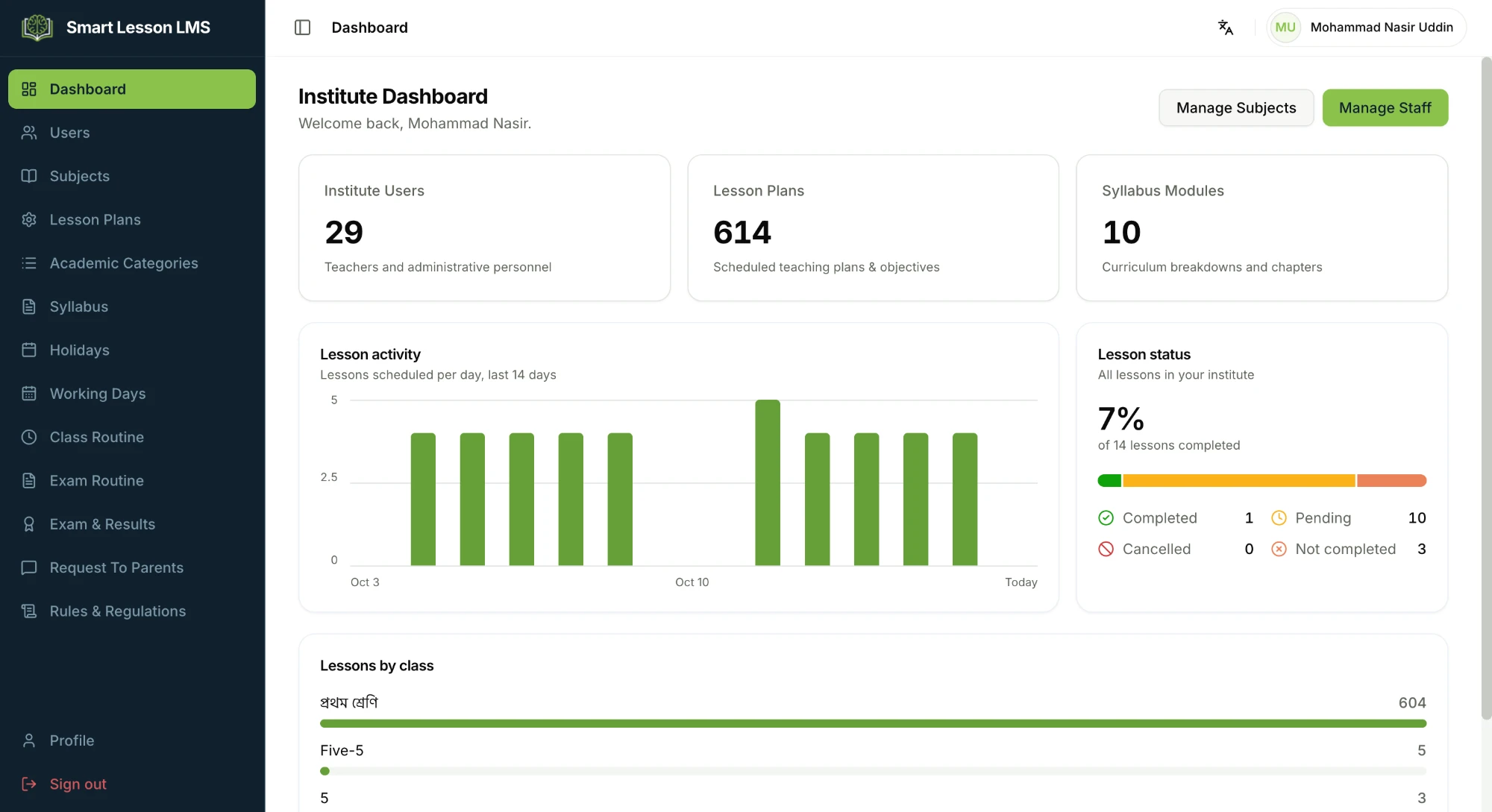
Task: Click the green completed segment of status bar
Action: [x=1109, y=481]
